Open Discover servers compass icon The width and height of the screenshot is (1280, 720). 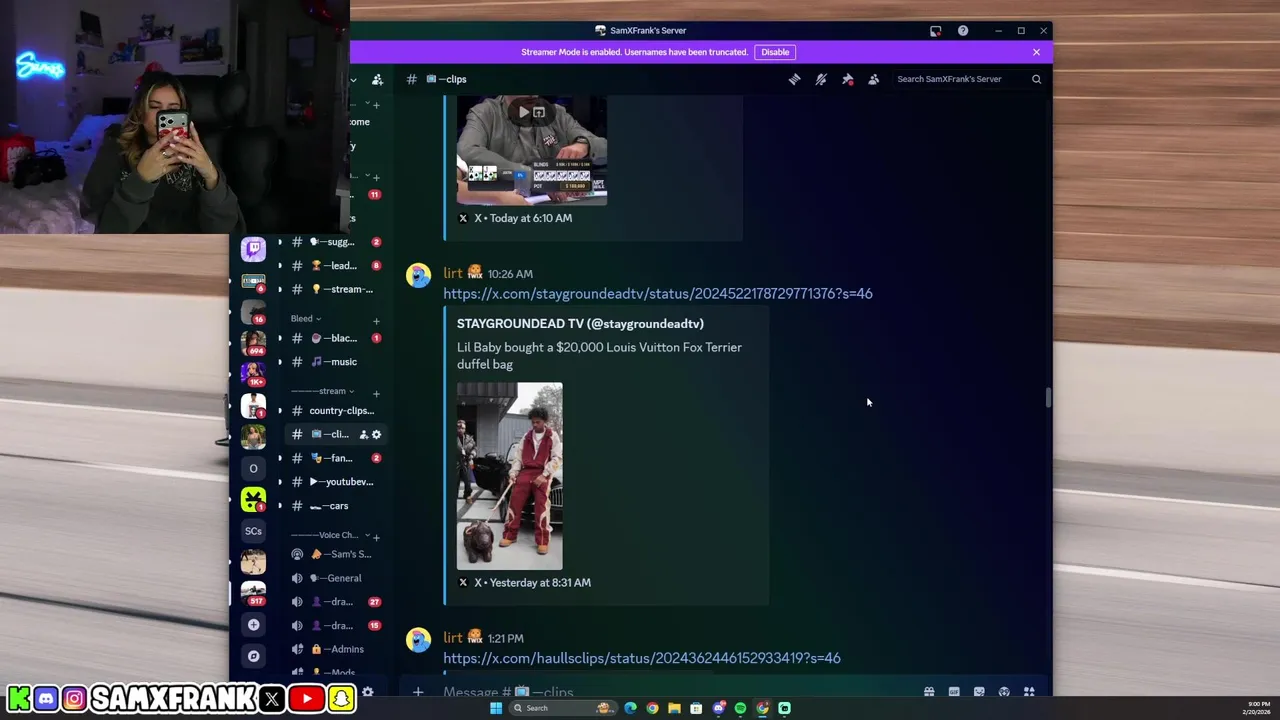coord(253,656)
